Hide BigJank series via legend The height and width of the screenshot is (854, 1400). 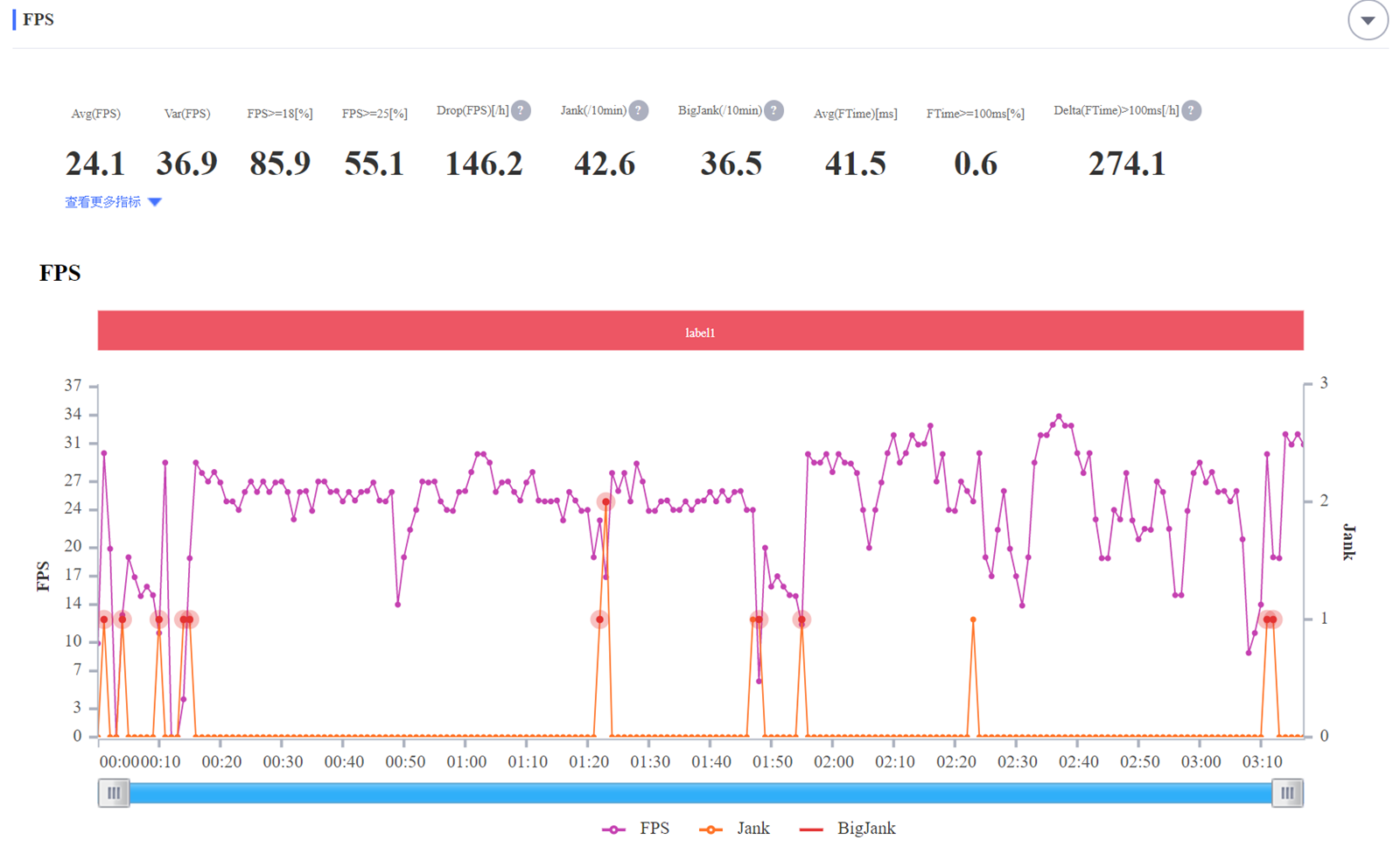847,829
